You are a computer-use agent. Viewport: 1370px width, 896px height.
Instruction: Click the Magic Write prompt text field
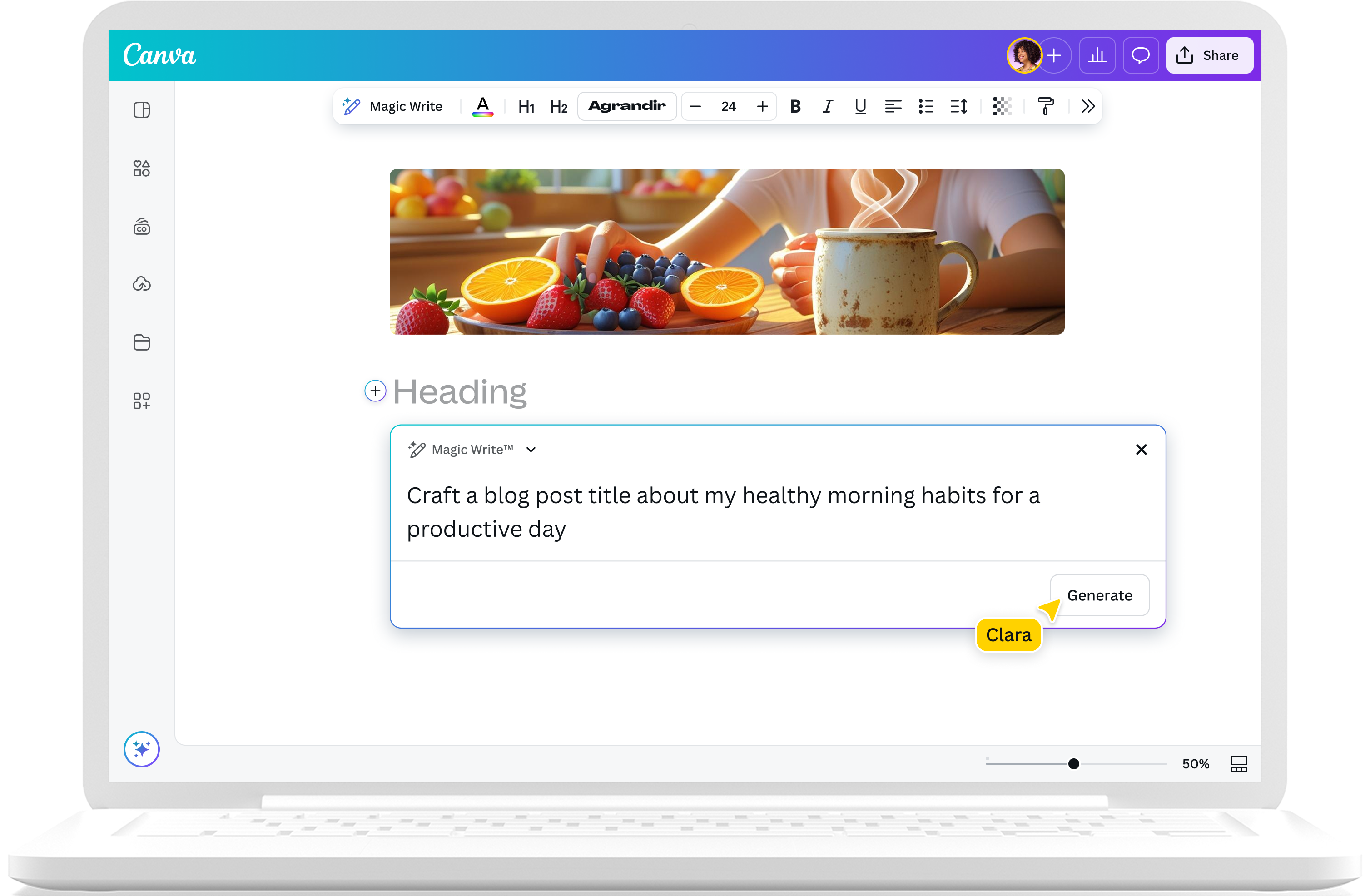[x=723, y=512]
